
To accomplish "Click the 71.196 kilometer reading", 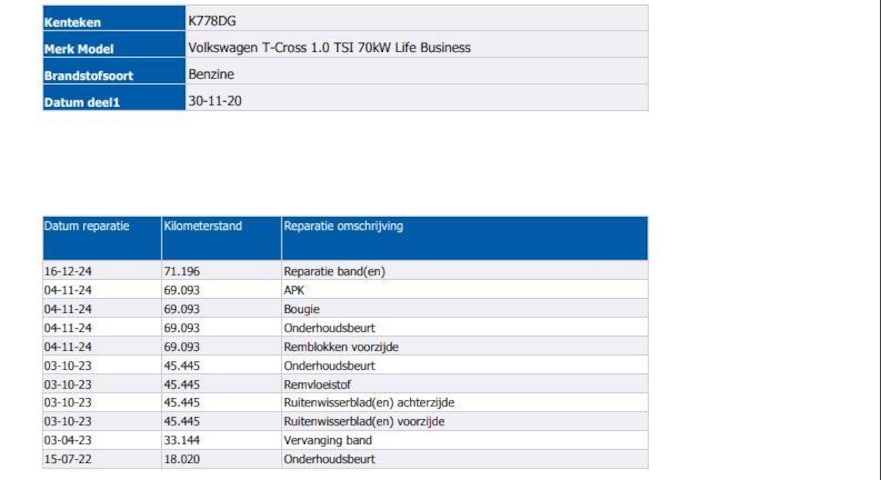I will click(181, 271).
